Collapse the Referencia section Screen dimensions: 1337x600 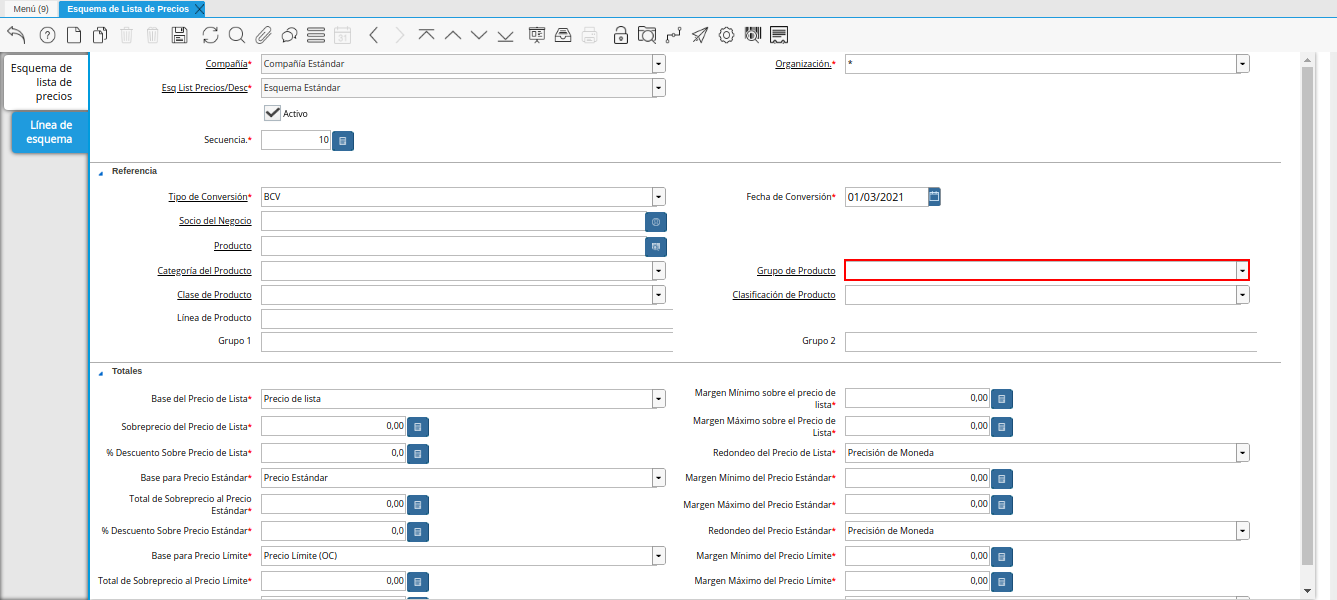(101, 172)
